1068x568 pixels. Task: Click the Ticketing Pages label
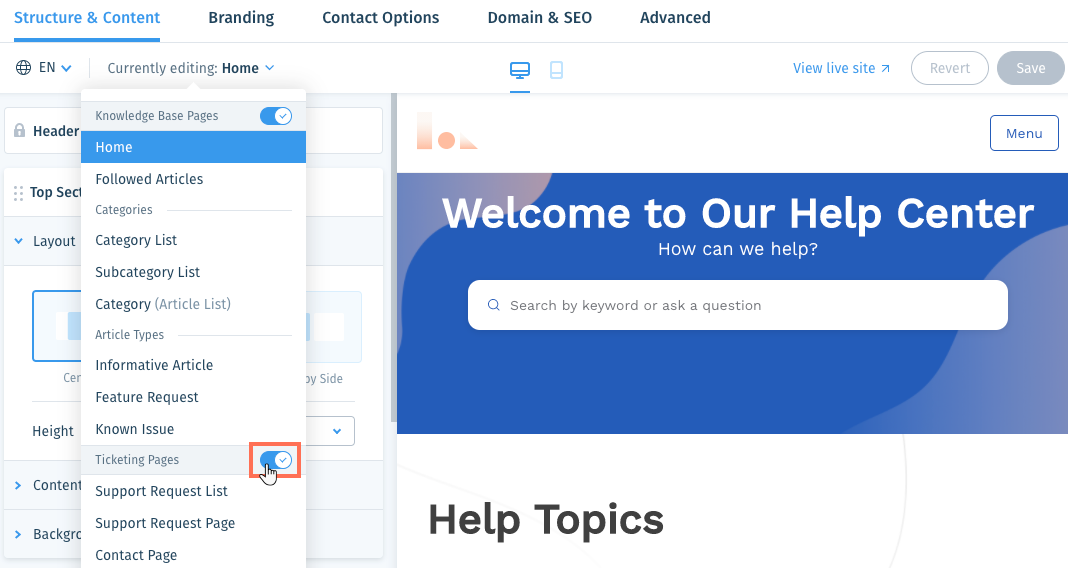click(137, 460)
